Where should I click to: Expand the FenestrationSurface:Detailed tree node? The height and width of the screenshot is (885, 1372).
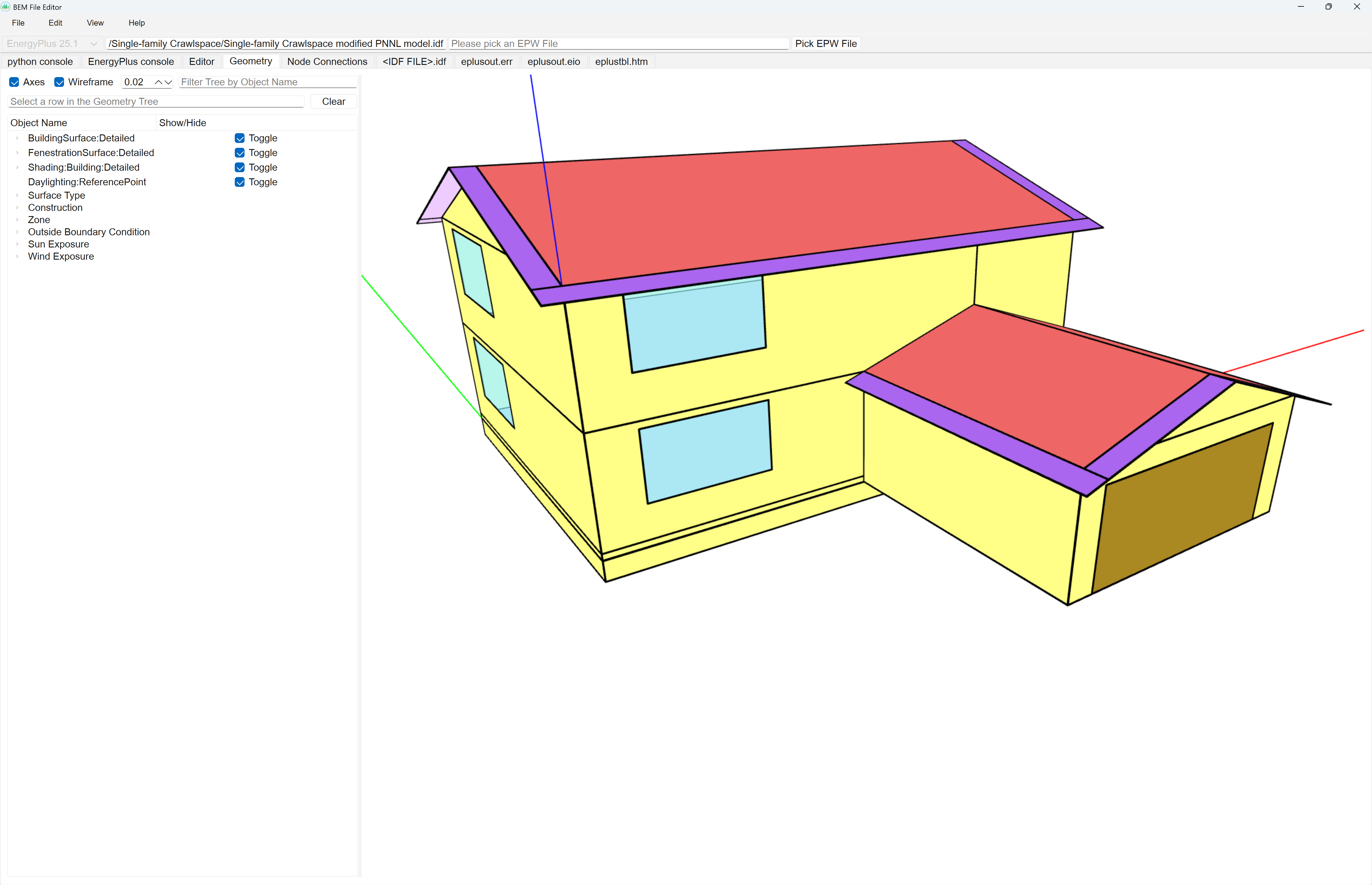click(x=17, y=153)
